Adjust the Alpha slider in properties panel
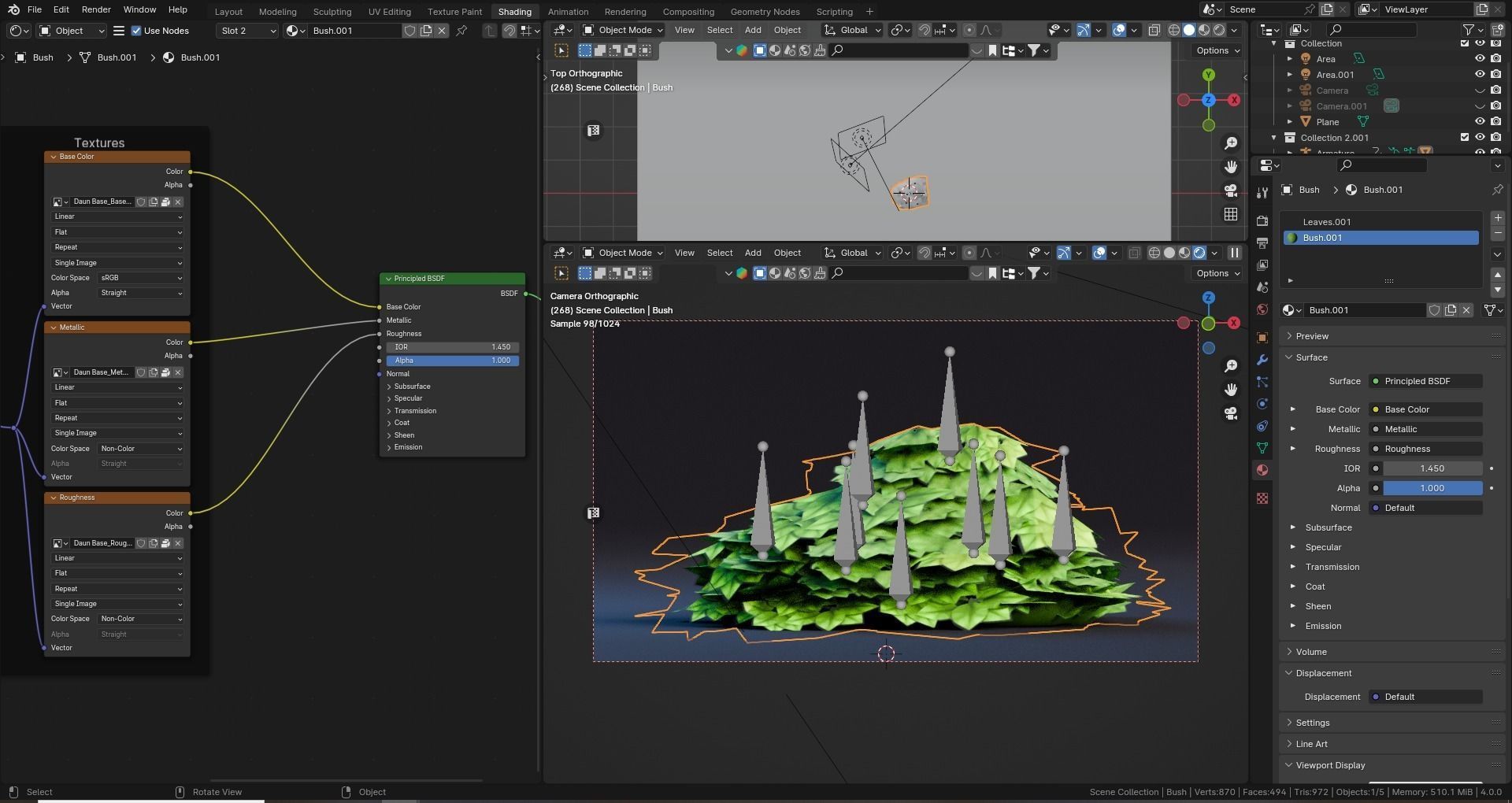Image resolution: width=1512 pixels, height=803 pixels. (1432, 488)
